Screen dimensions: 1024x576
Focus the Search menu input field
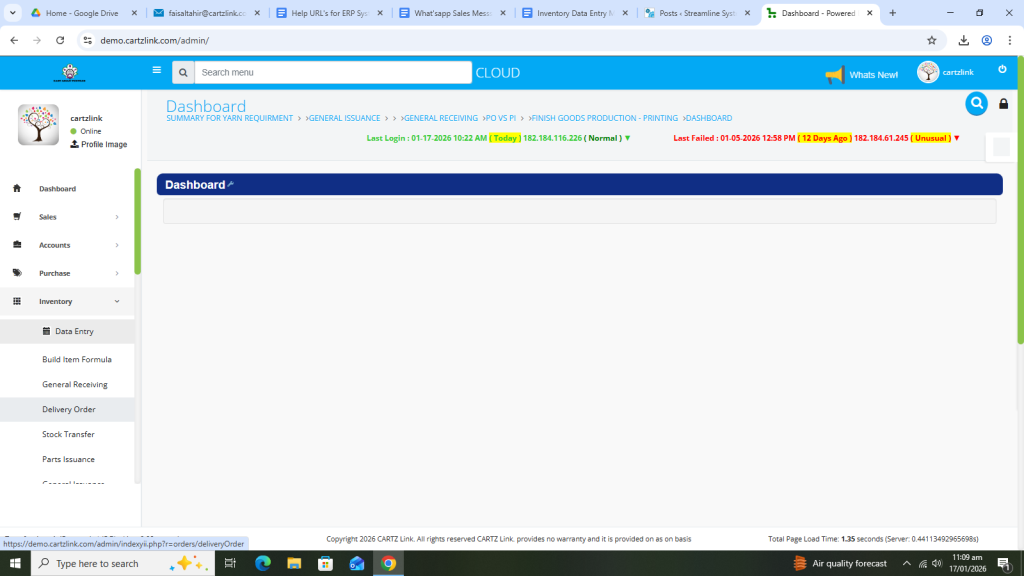(332, 73)
